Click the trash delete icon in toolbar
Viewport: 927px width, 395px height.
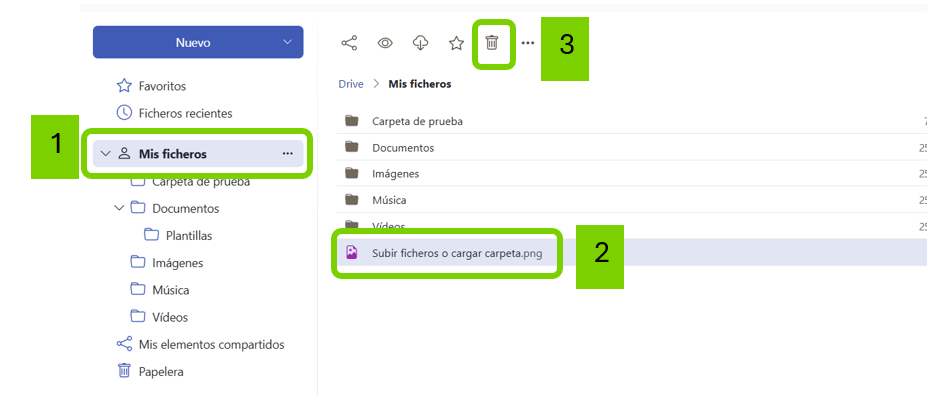coord(492,43)
